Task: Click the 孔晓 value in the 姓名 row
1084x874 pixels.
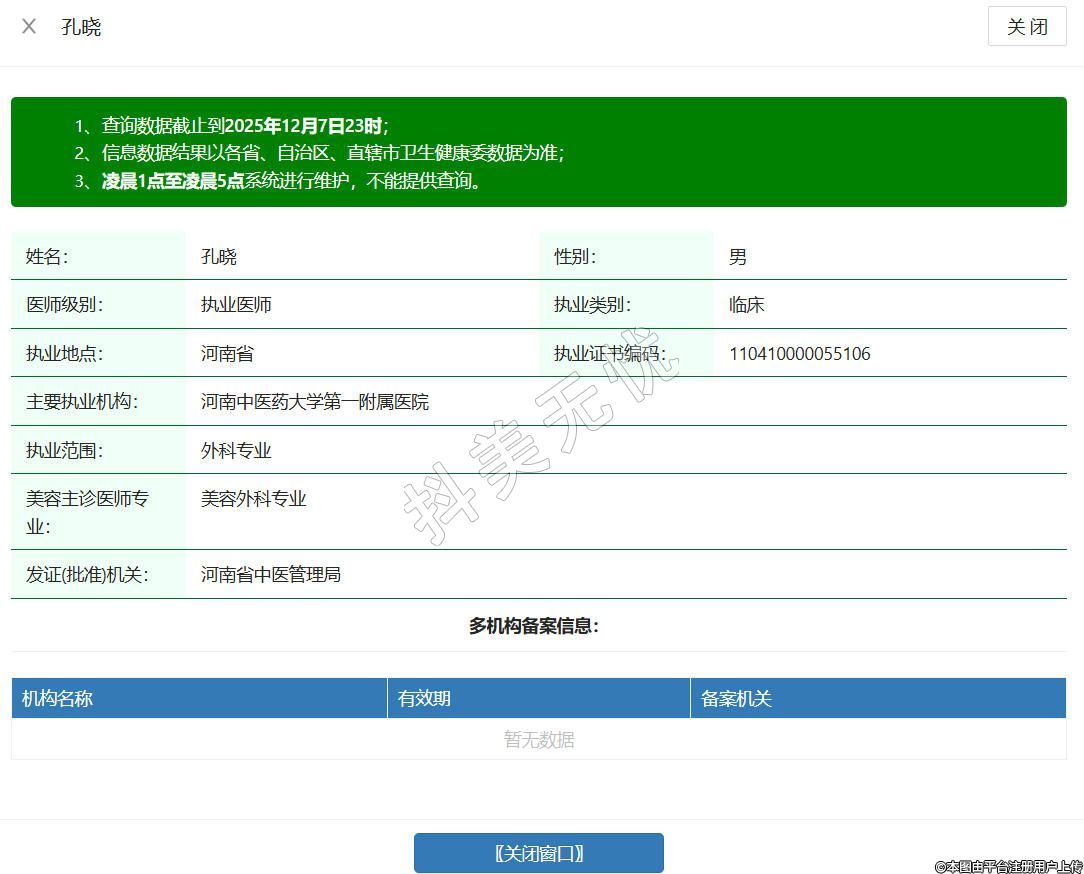Action: coord(219,257)
